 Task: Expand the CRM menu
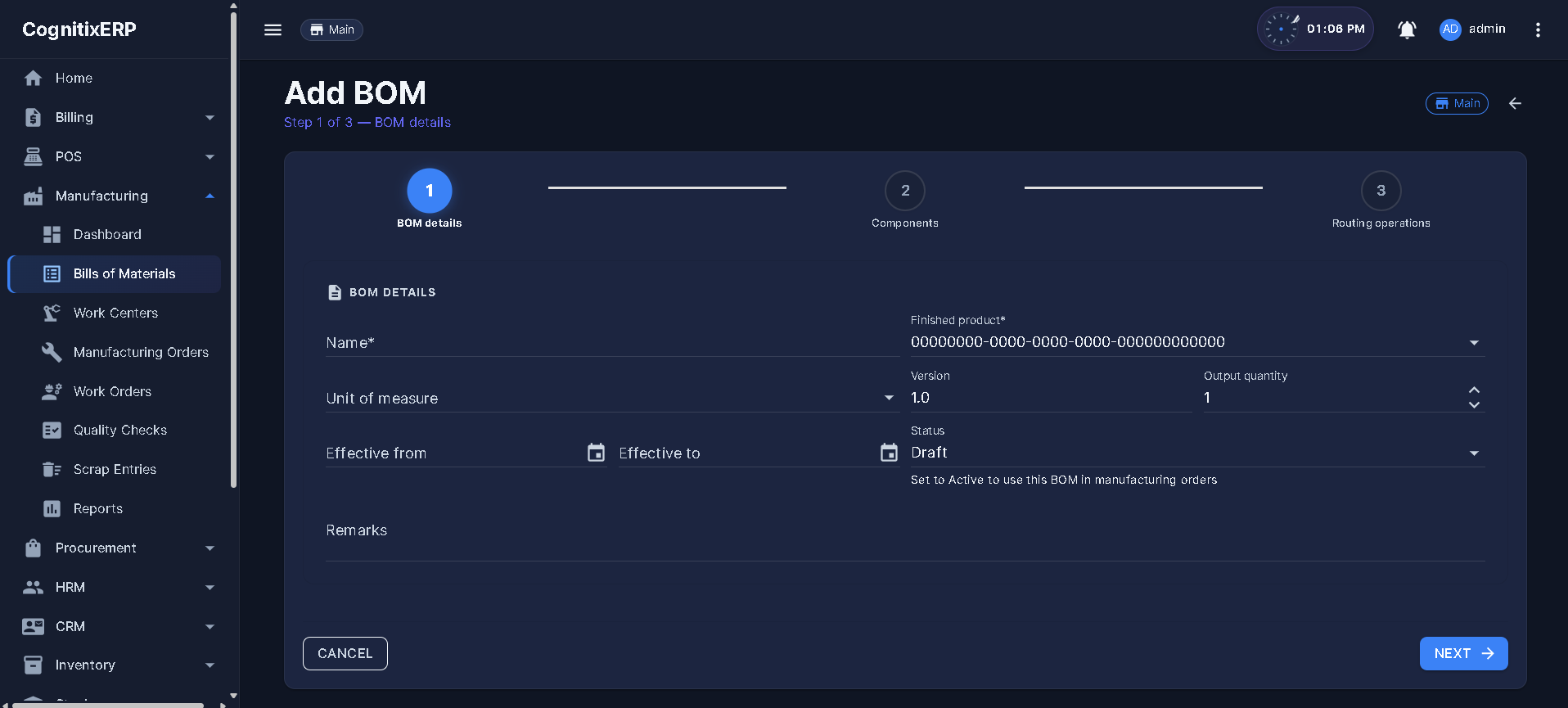[115, 626]
